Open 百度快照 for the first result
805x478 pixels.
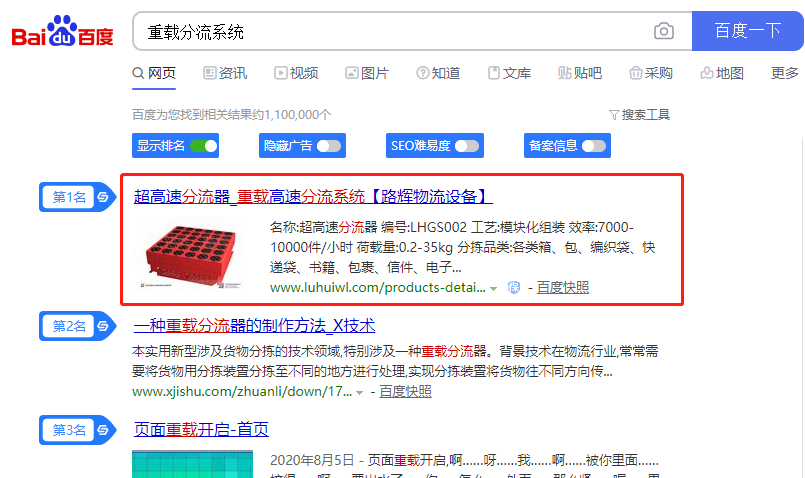point(563,288)
